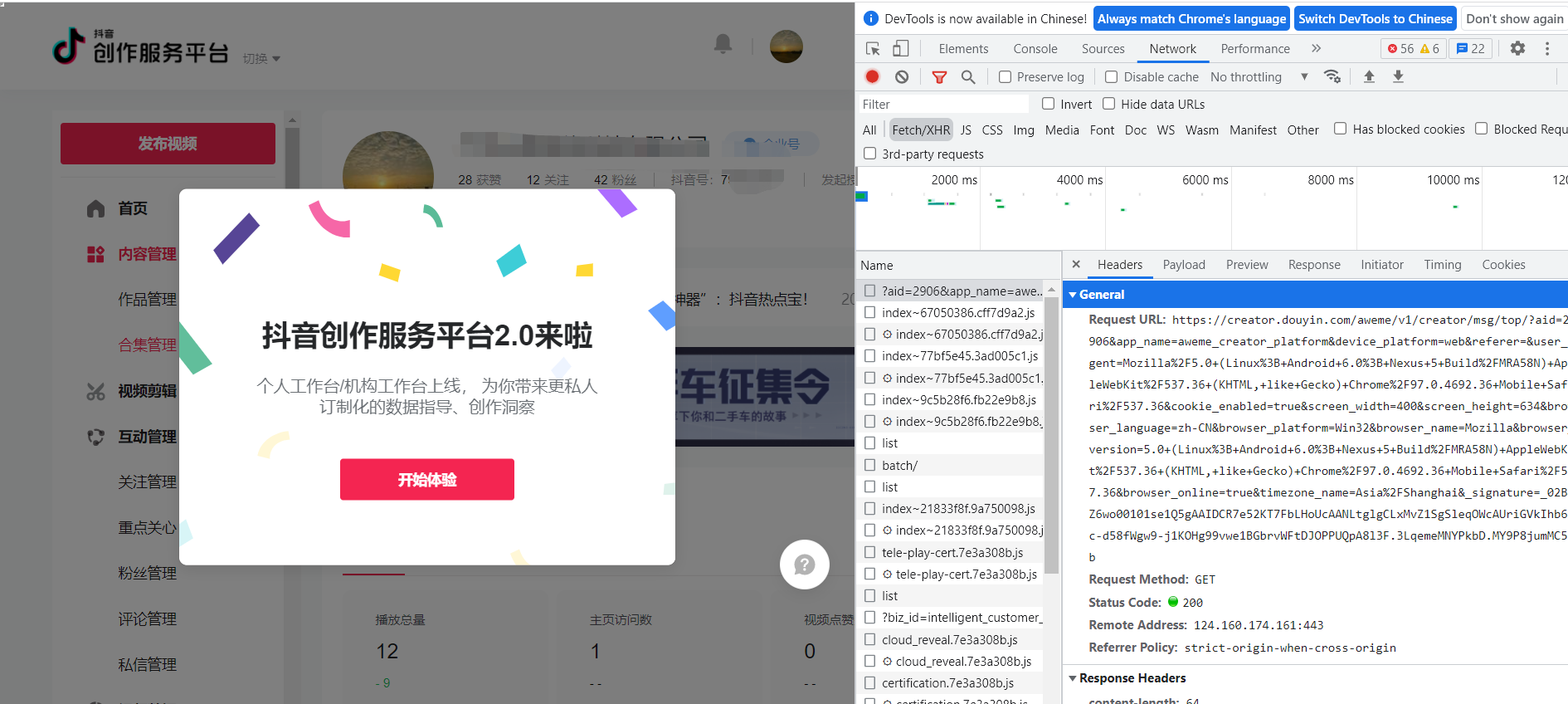Export HAR file download icon
This screenshot has width=1568, height=704.
(x=1398, y=76)
